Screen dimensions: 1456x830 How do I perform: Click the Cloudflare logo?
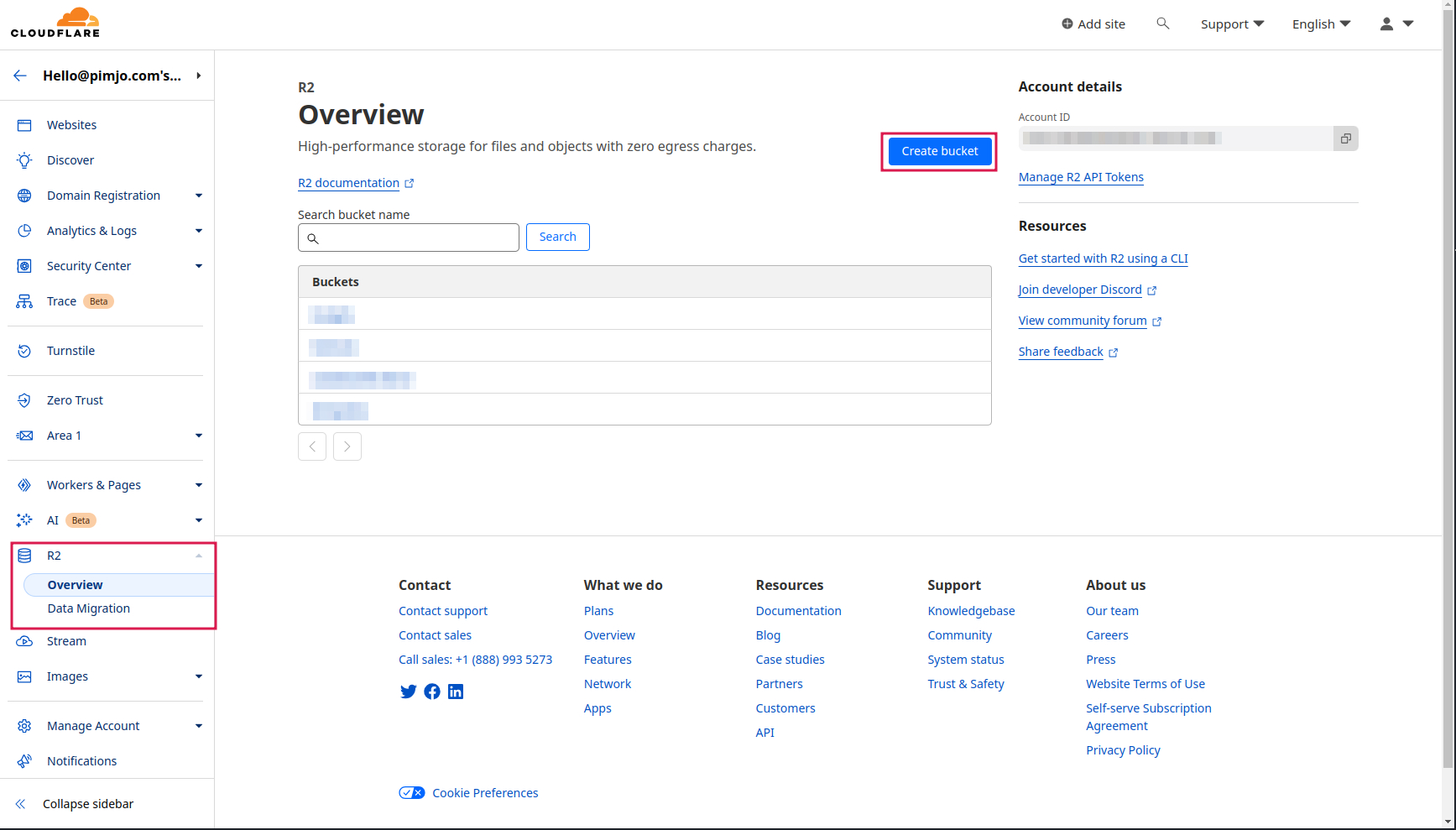point(55,23)
